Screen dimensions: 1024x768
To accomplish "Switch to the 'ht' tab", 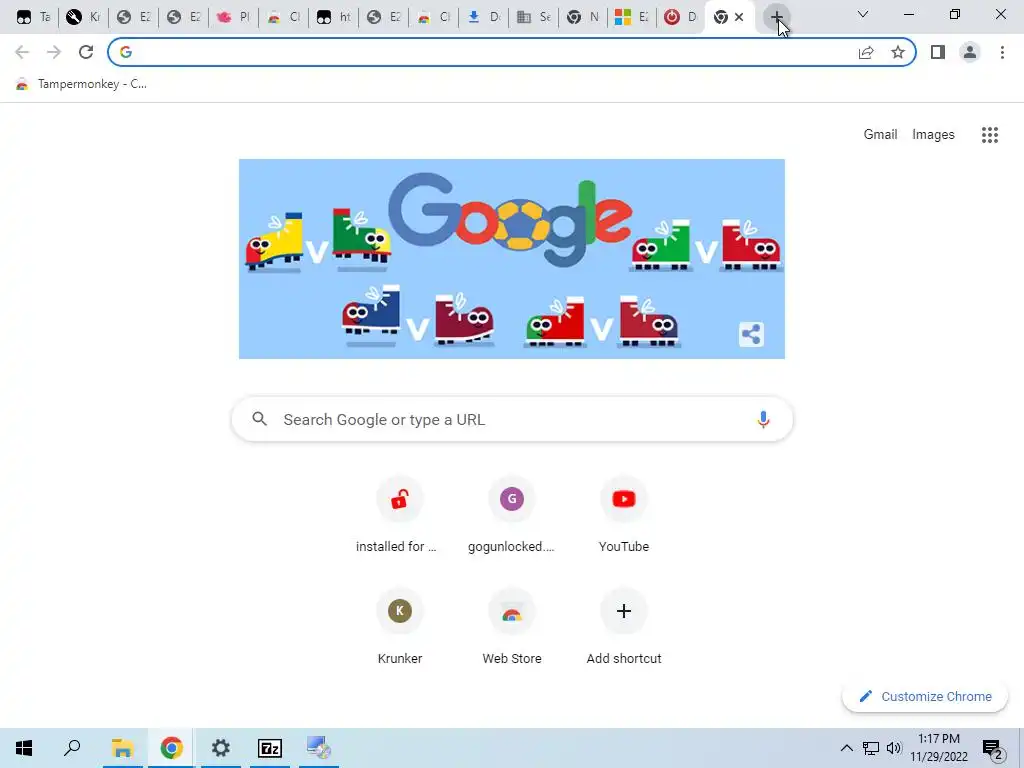I will coord(333,17).
